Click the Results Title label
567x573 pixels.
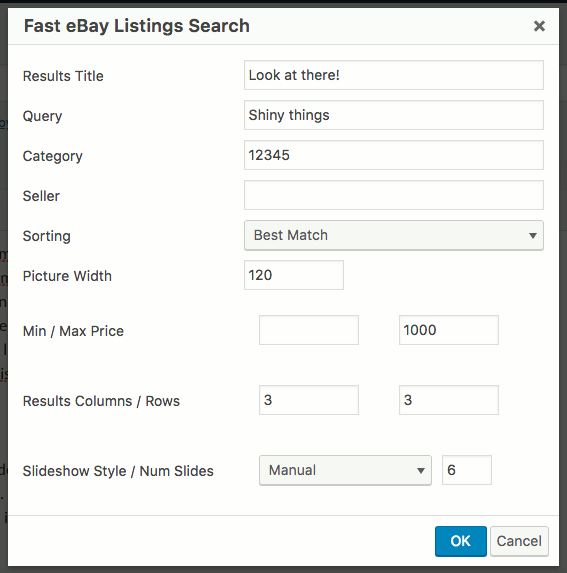63,76
